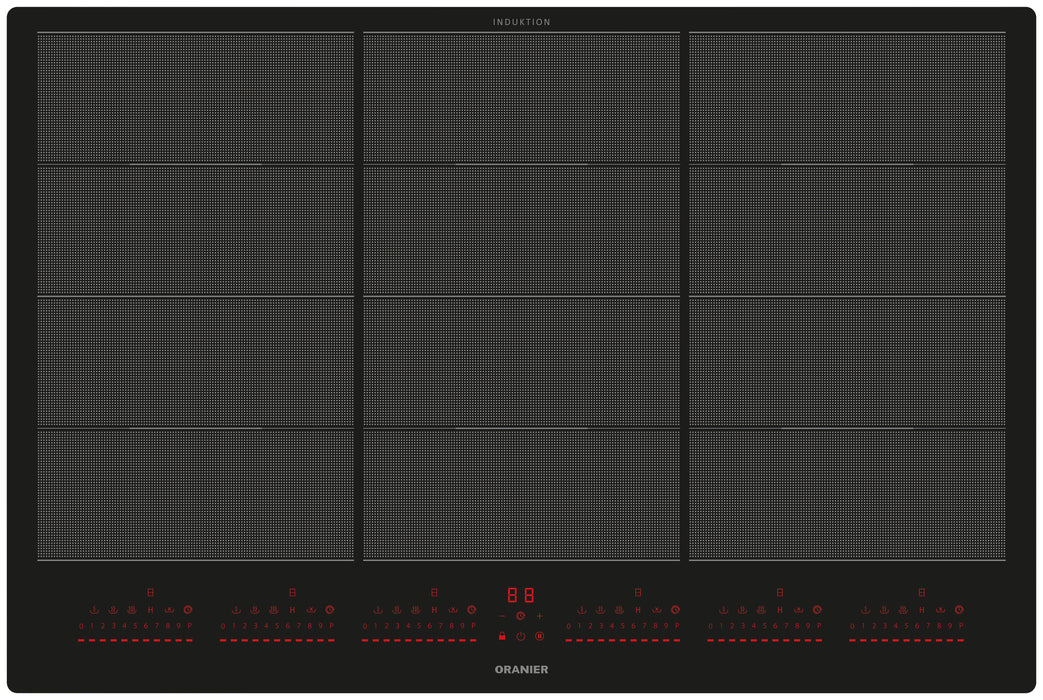
Task: Tap the central timer clock icon
Action: (521, 616)
